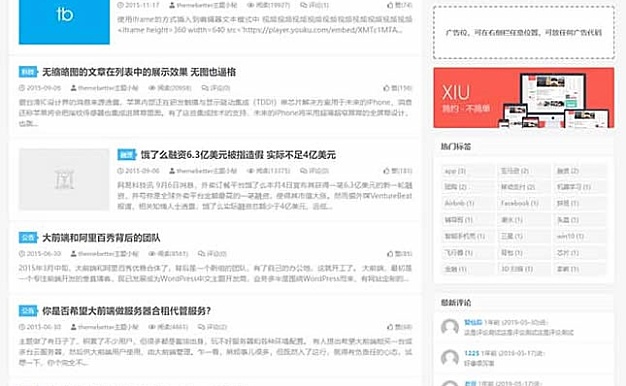Click author person icon on 无缩略图的文章 post
Screen dimensions: 626x386
73,88
